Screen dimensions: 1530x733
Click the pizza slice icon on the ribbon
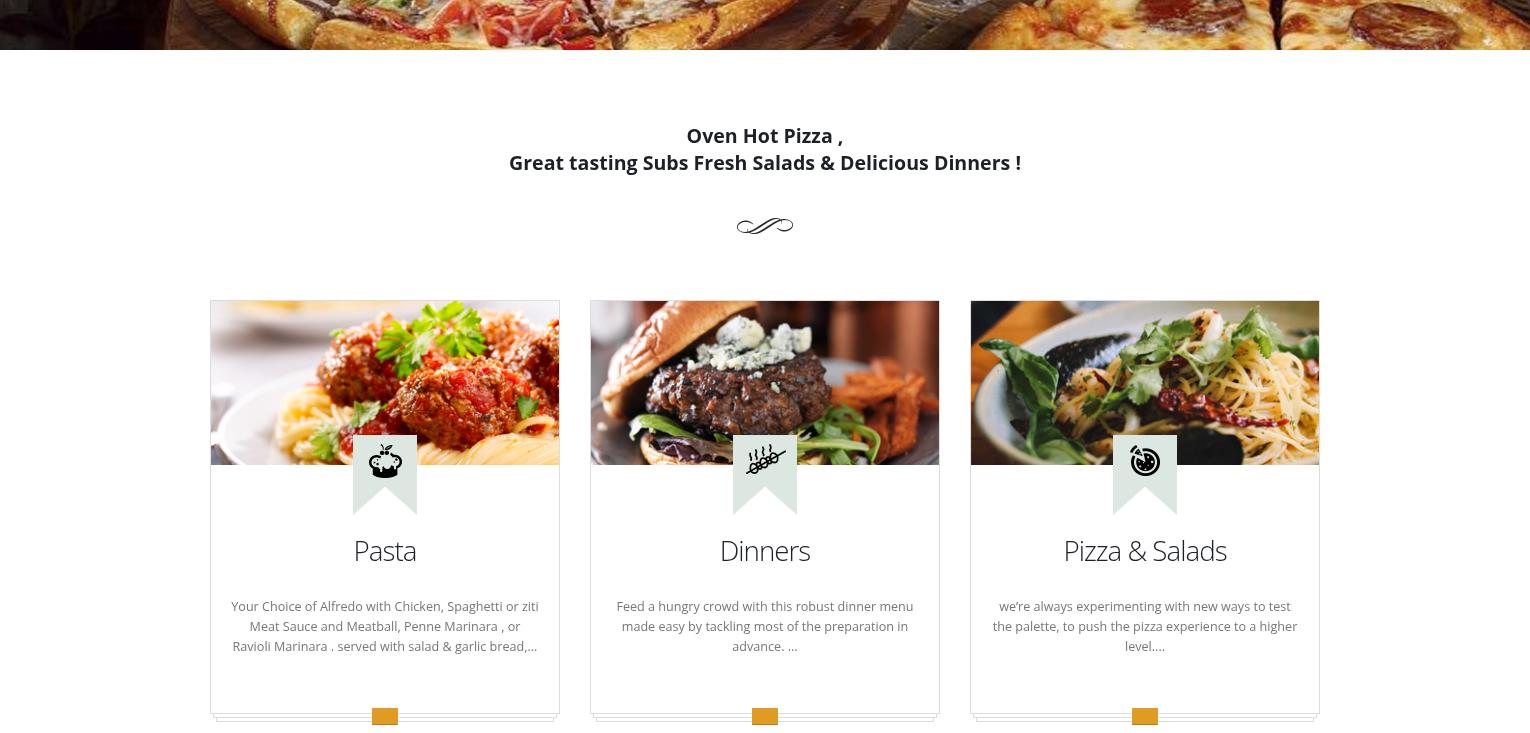point(1145,461)
